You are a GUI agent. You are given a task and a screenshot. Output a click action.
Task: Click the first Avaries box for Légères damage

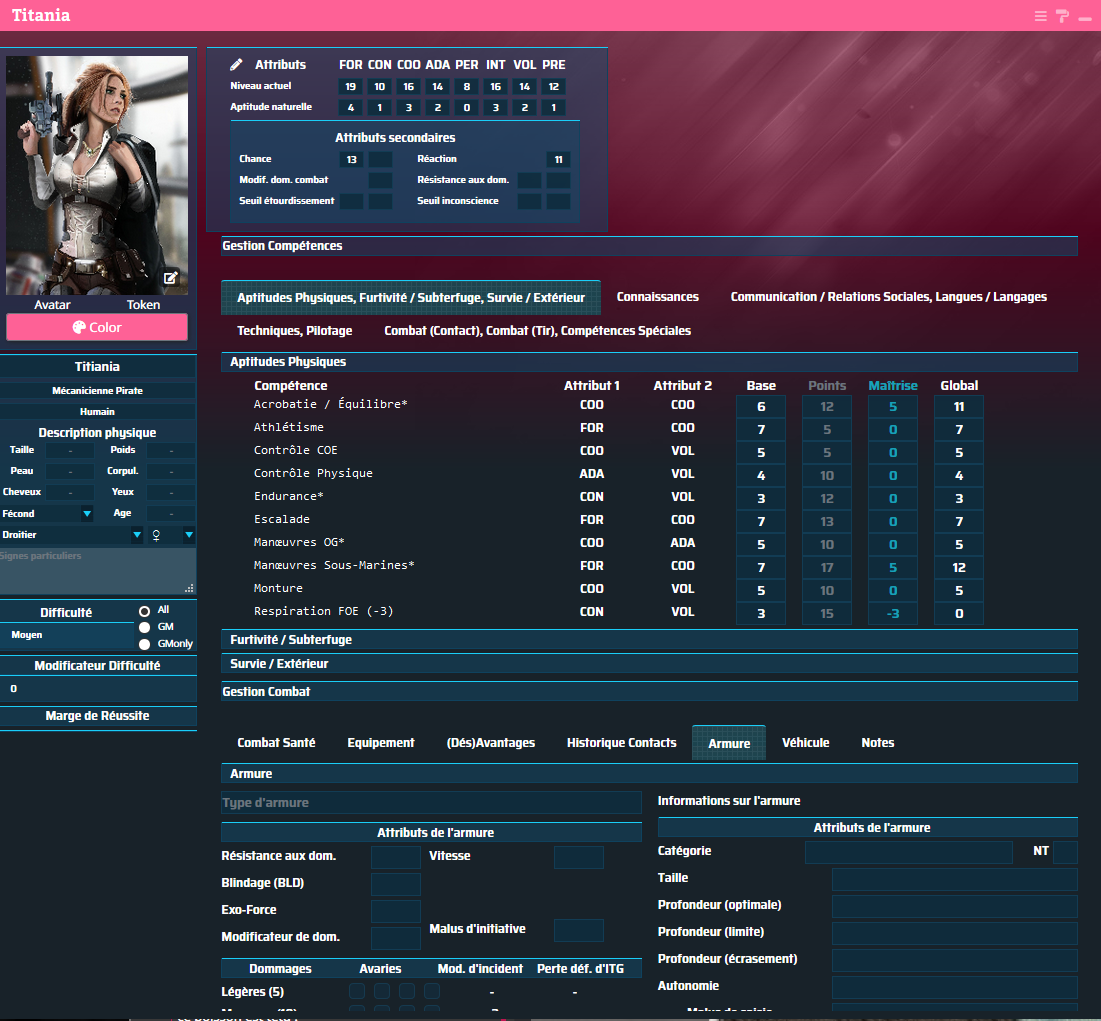click(357, 991)
